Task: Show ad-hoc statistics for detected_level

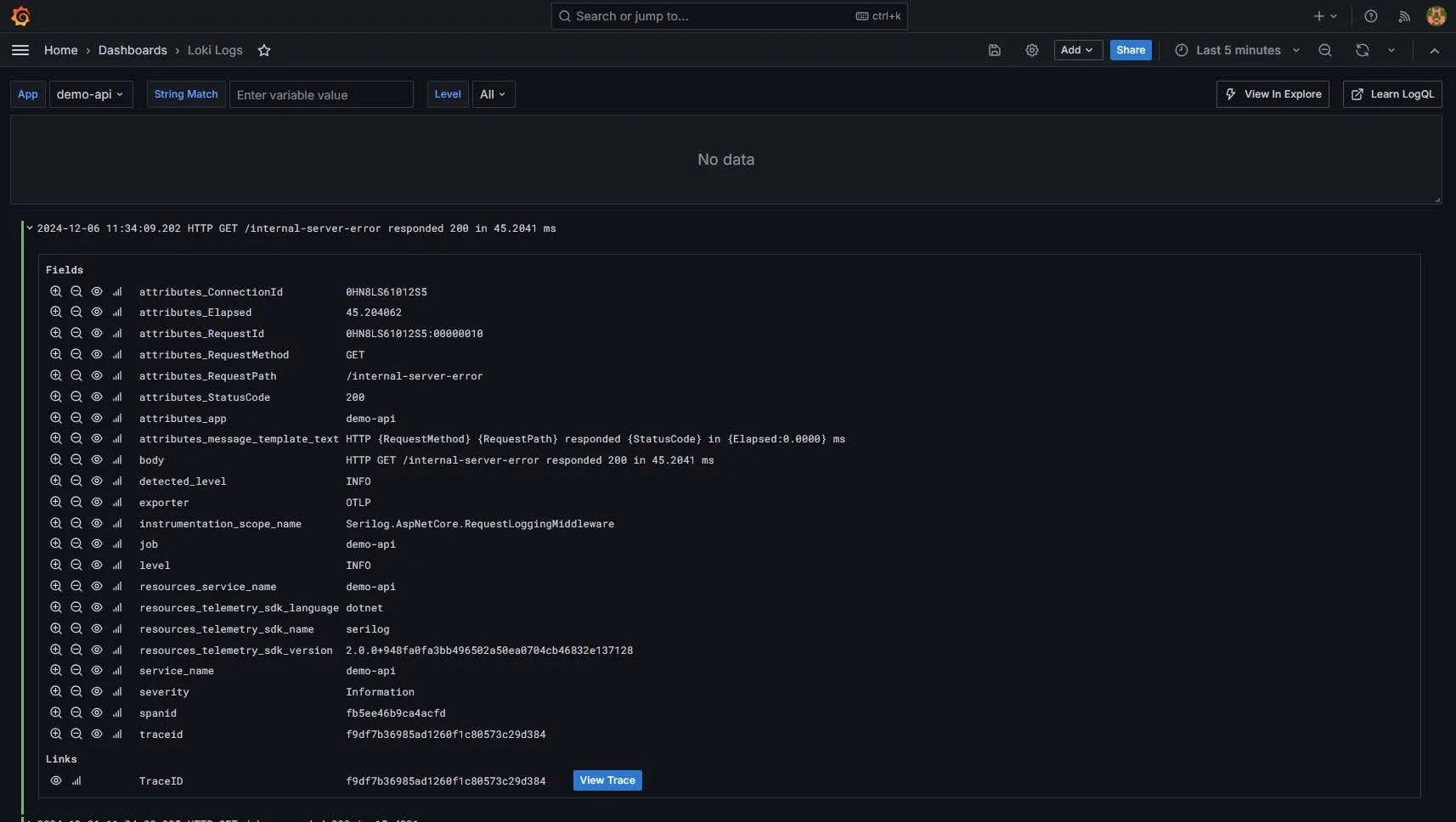Action: (117, 481)
